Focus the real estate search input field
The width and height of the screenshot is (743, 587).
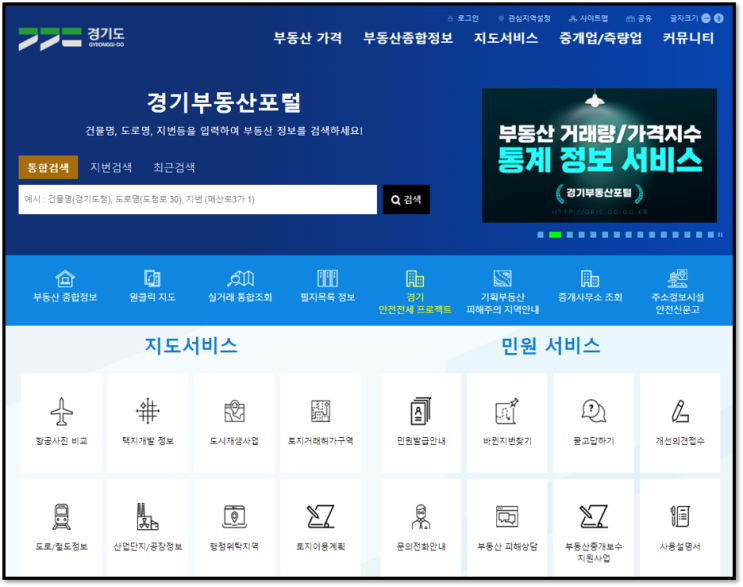coord(198,199)
